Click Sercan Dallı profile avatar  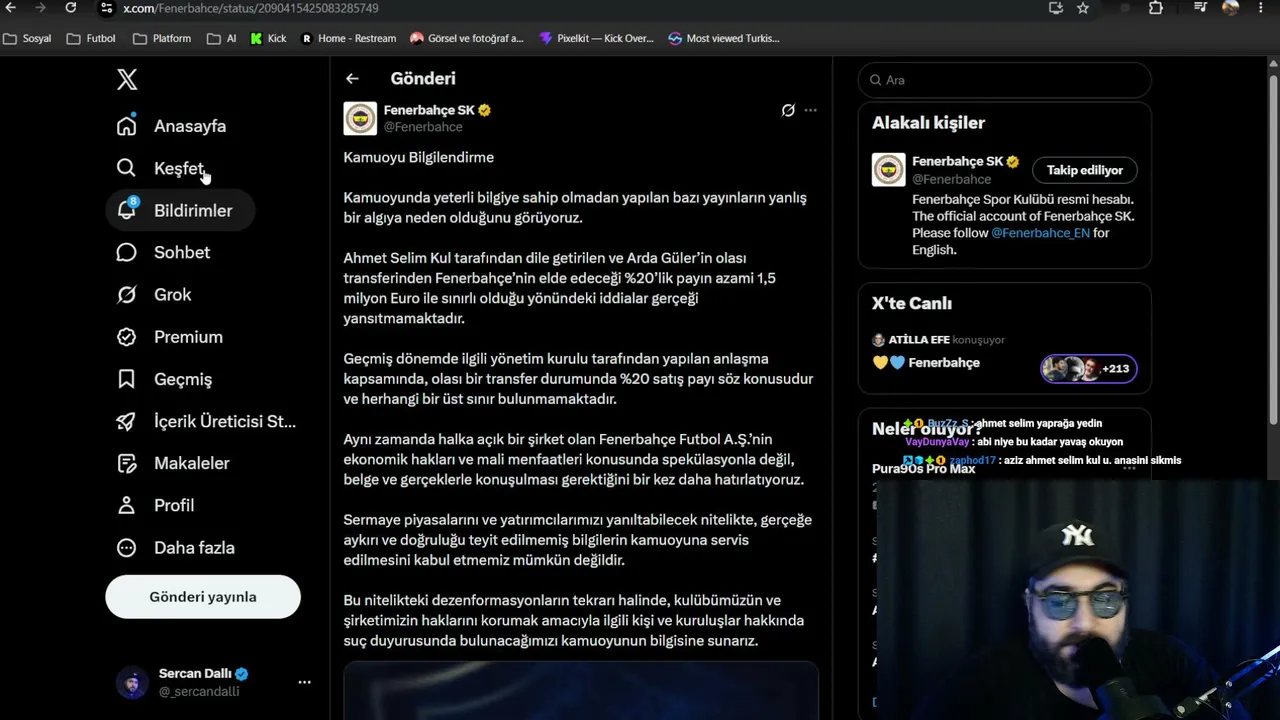(132, 682)
